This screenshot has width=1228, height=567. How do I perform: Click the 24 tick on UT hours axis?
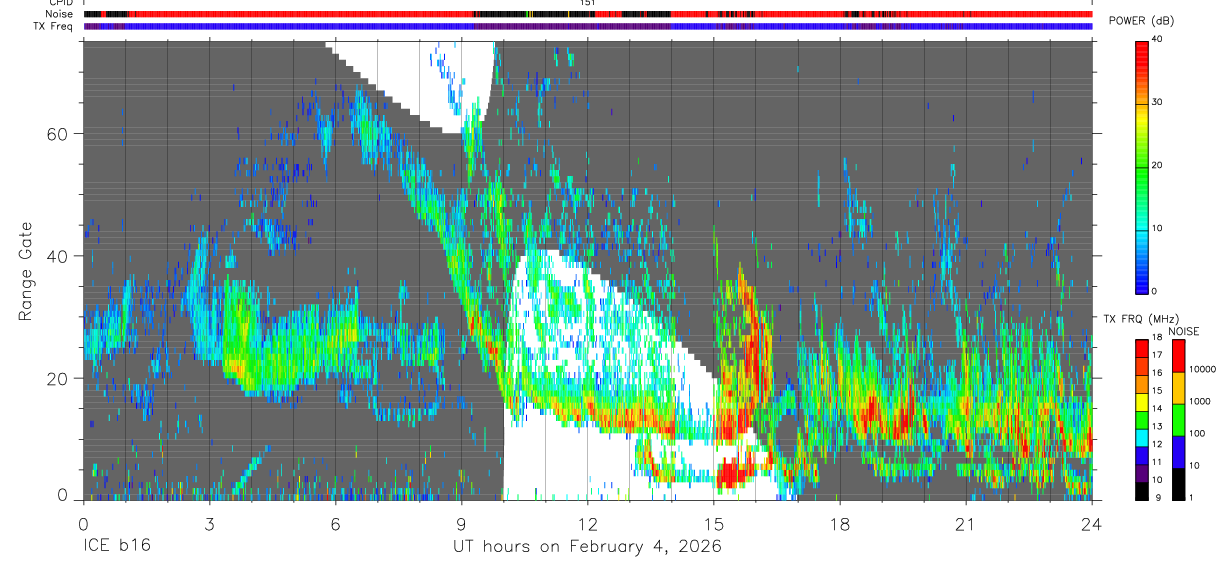(x=1092, y=524)
